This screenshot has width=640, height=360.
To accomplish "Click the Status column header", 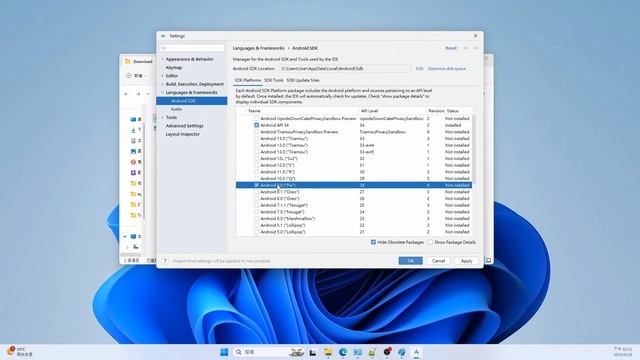I will 452,111.
